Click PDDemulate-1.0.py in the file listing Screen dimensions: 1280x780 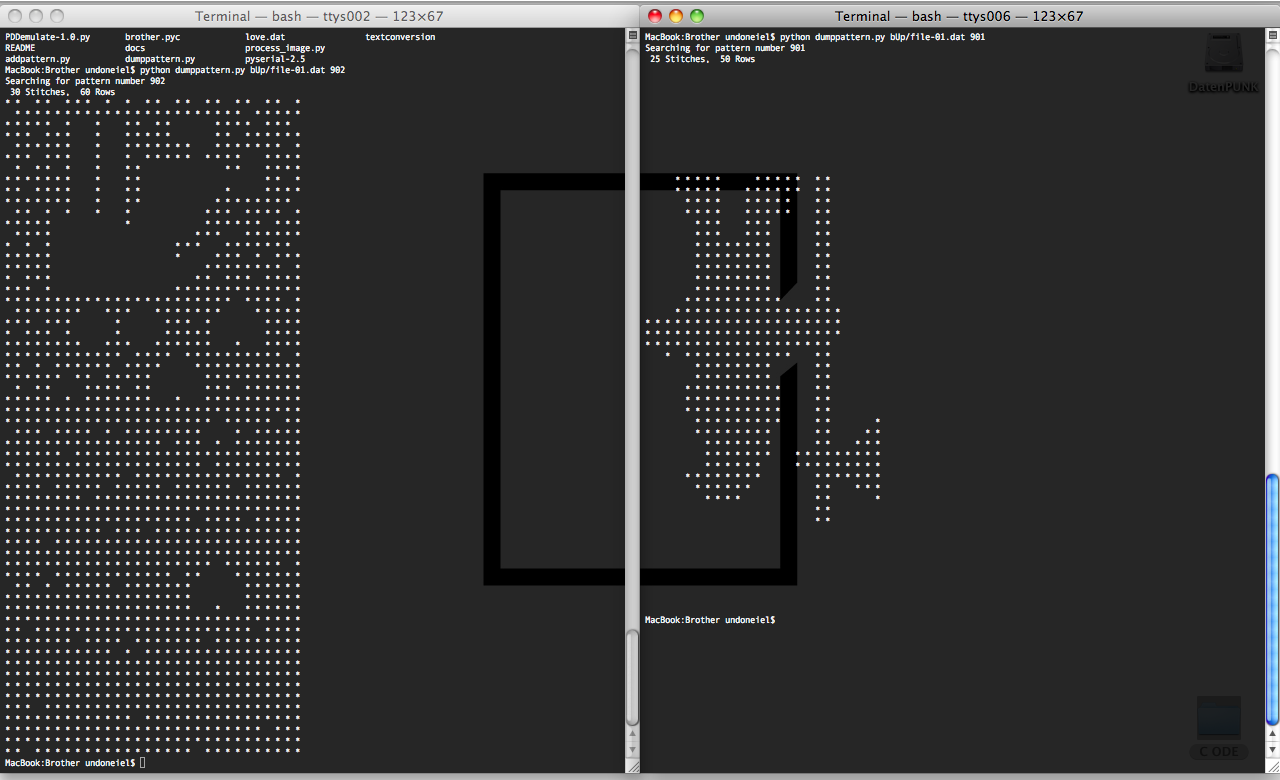coord(47,37)
